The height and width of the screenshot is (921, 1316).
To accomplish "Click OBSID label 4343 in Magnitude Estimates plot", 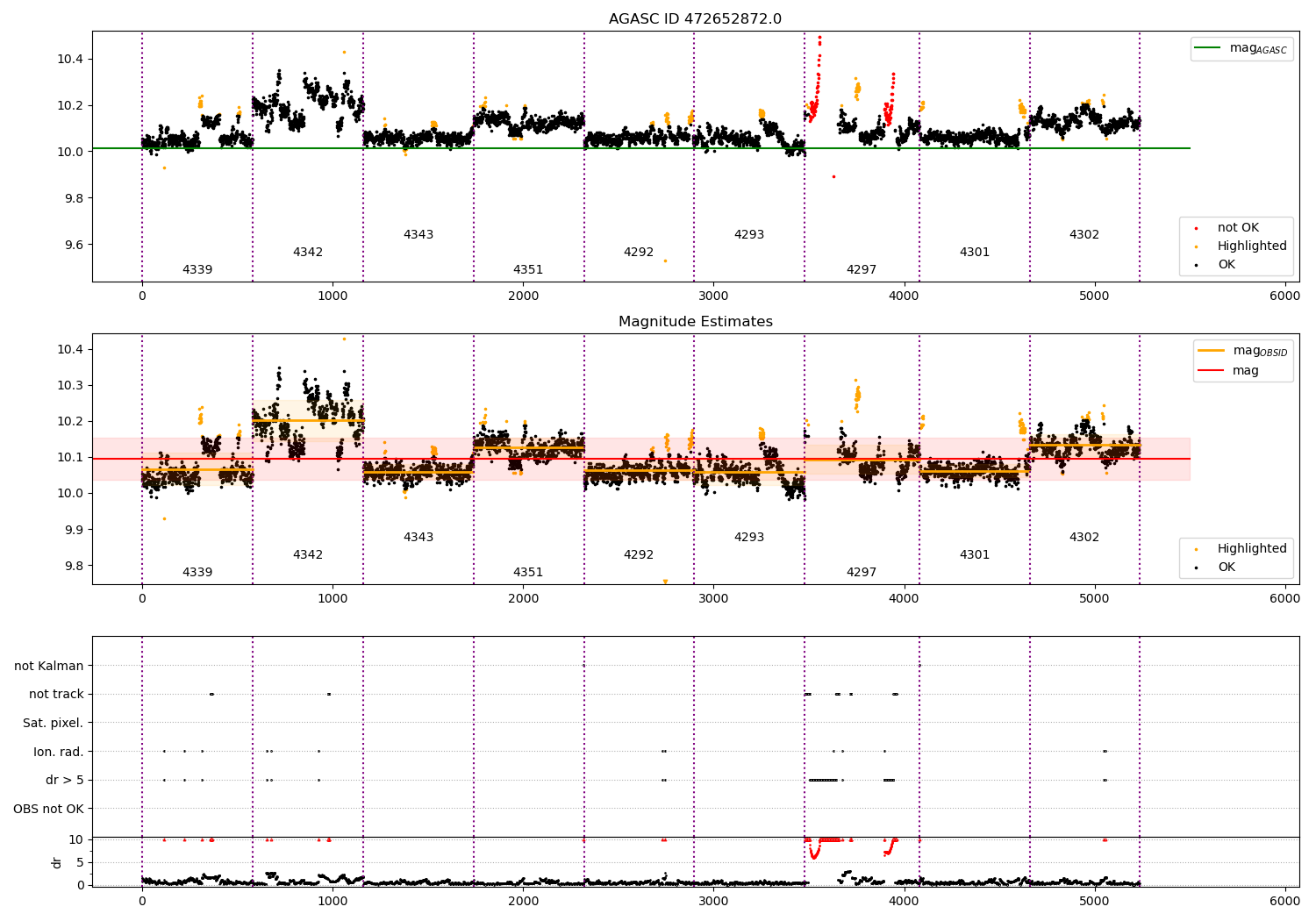I will click(418, 538).
